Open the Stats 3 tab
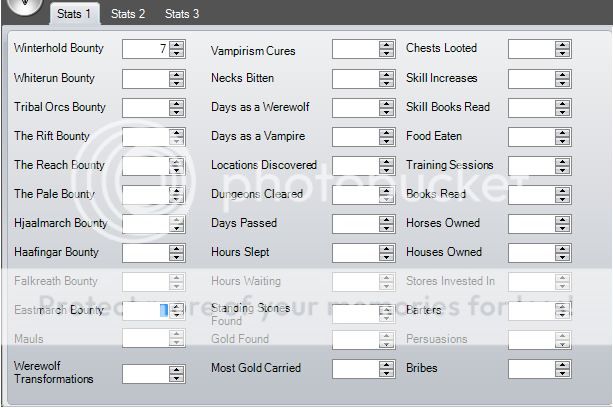Screen dimensions: 613x408 pyautogui.click(x=182, y=14)
